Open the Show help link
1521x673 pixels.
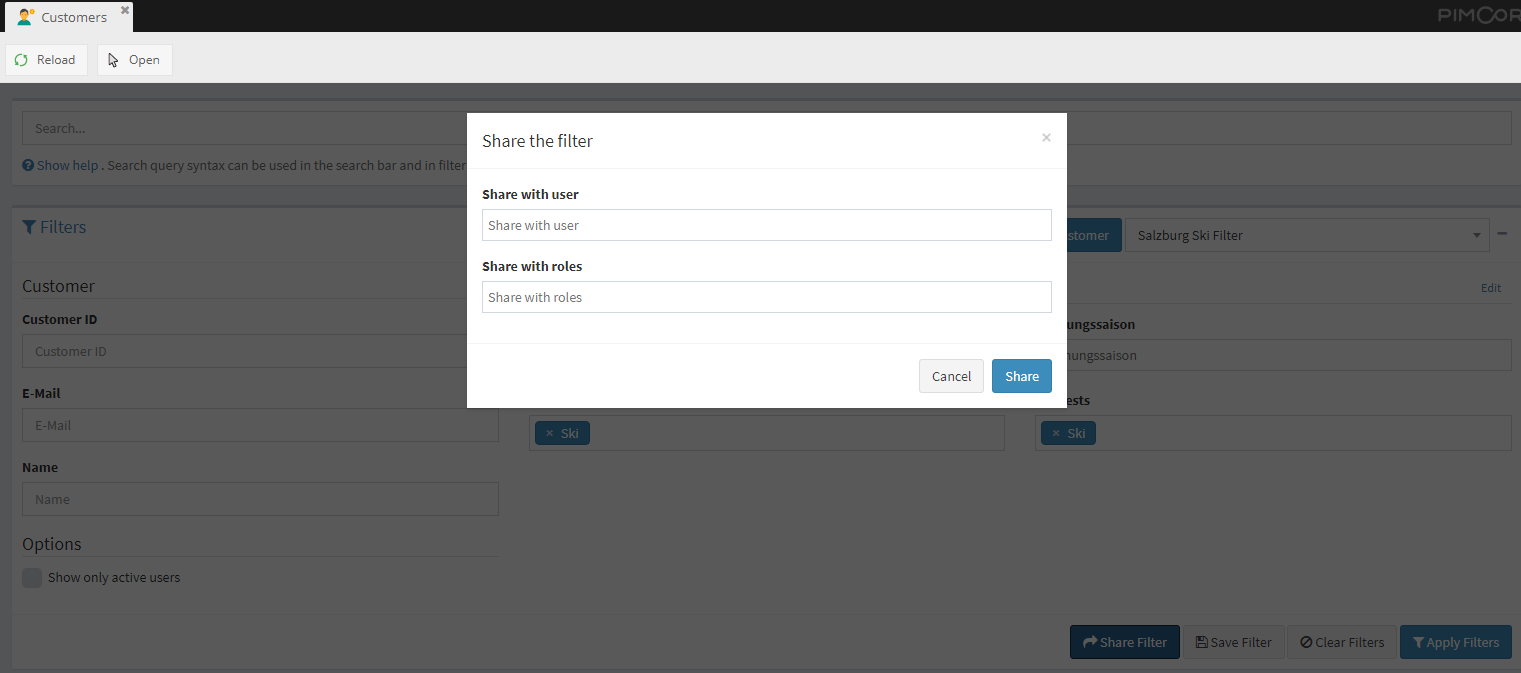67,165
